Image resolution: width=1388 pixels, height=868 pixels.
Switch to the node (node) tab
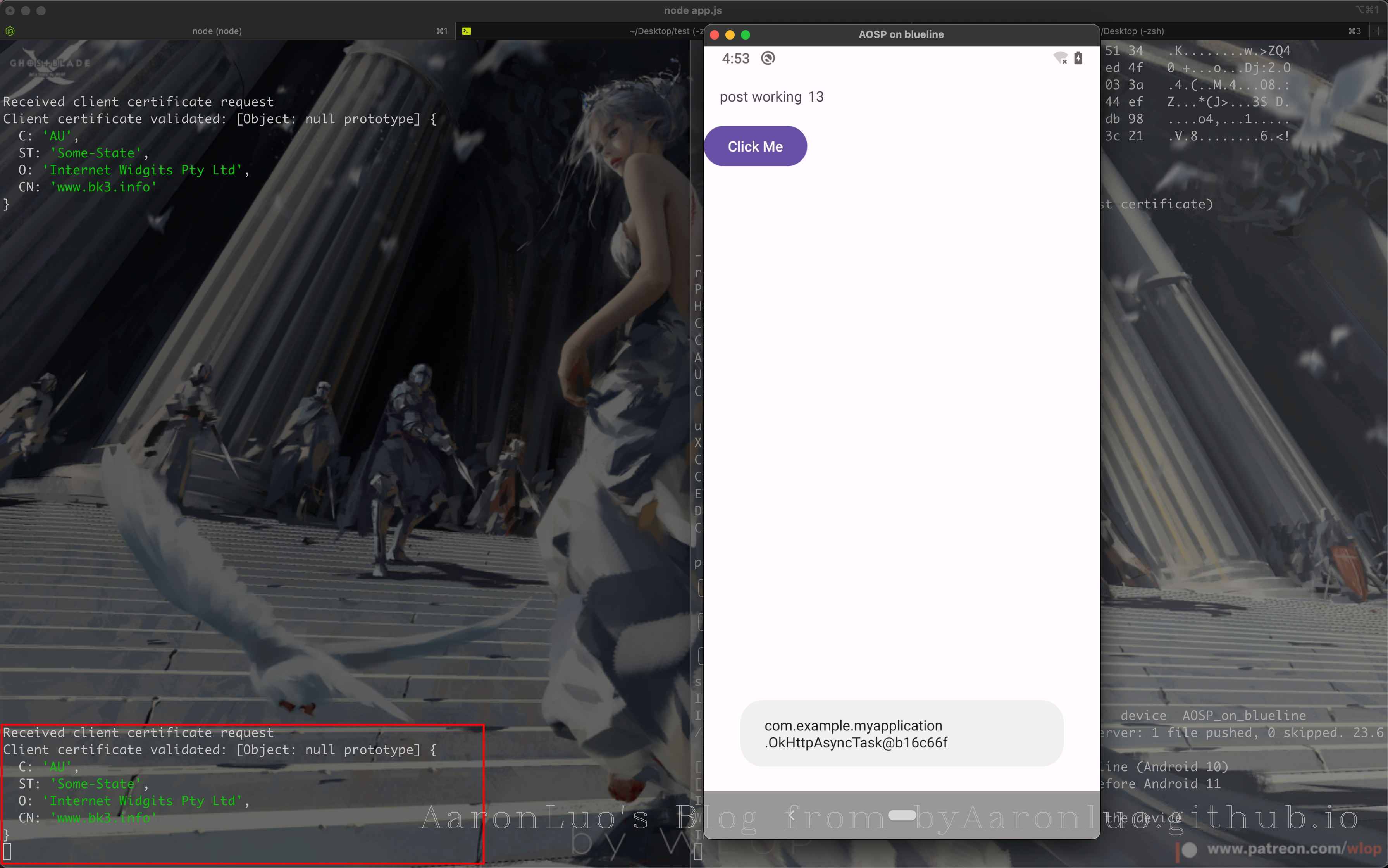217,31
